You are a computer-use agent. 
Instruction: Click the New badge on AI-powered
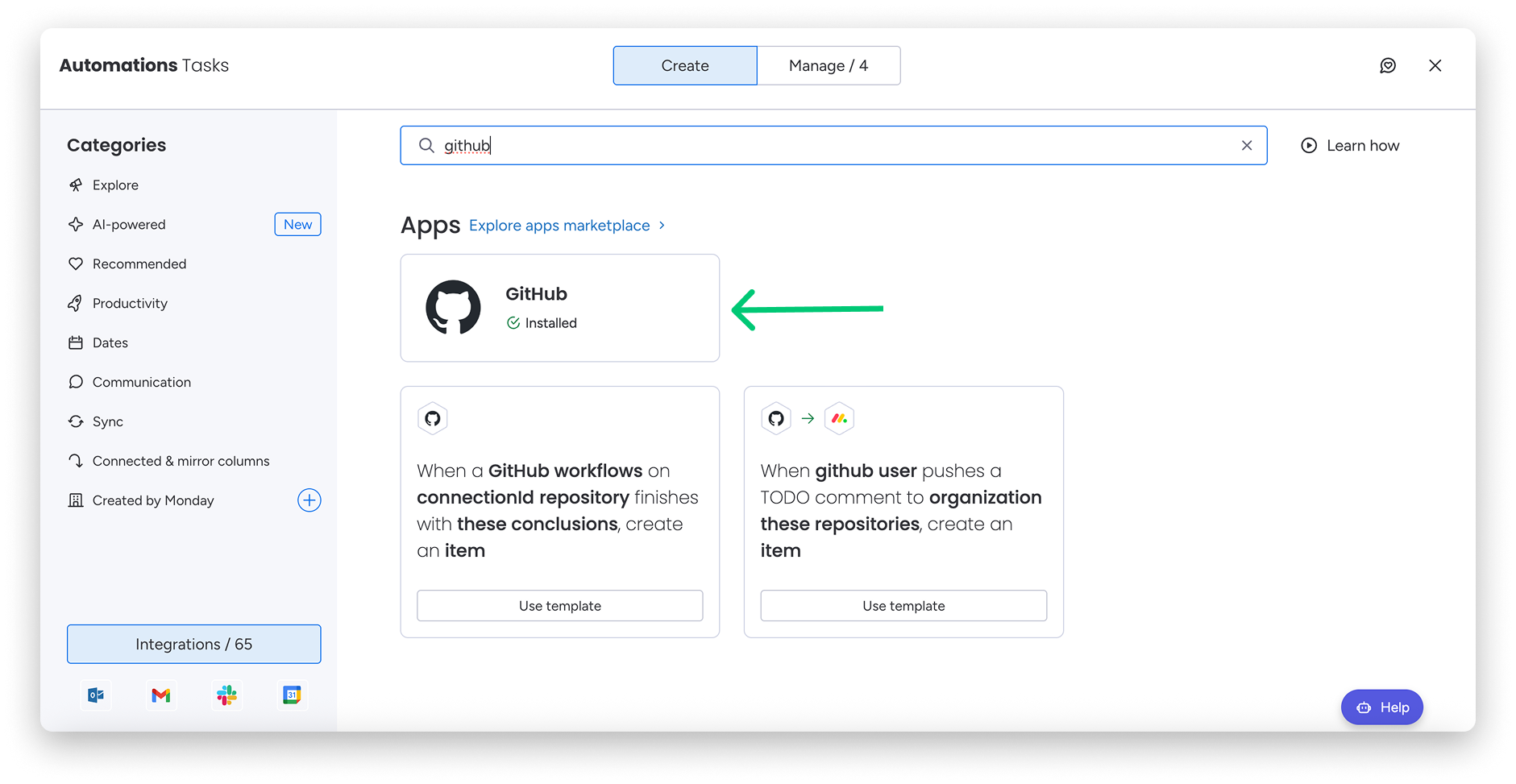297,224
